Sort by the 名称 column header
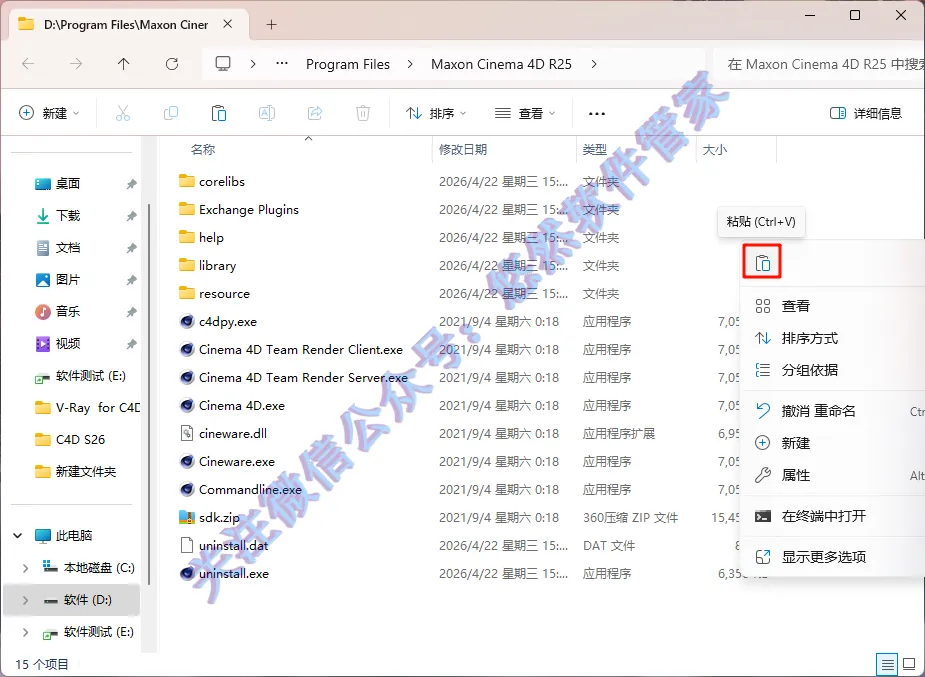 (202, 150)
